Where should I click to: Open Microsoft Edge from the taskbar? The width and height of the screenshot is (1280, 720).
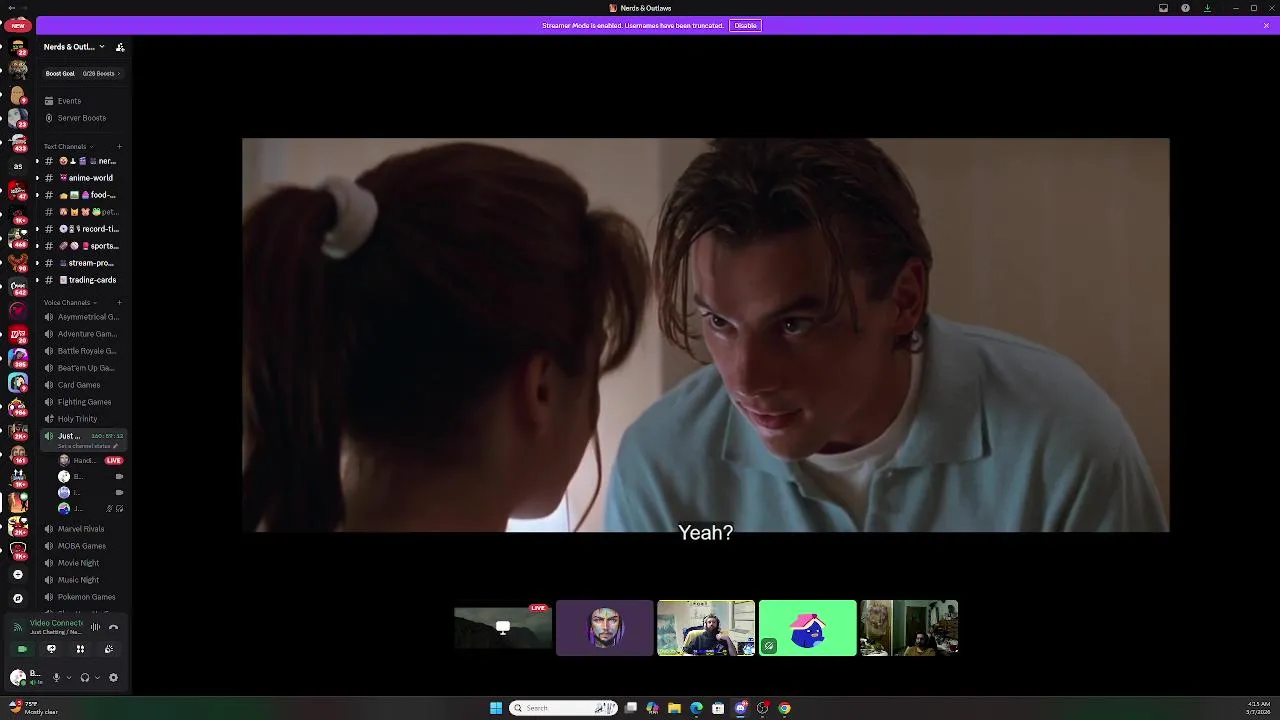click(696, 708)
